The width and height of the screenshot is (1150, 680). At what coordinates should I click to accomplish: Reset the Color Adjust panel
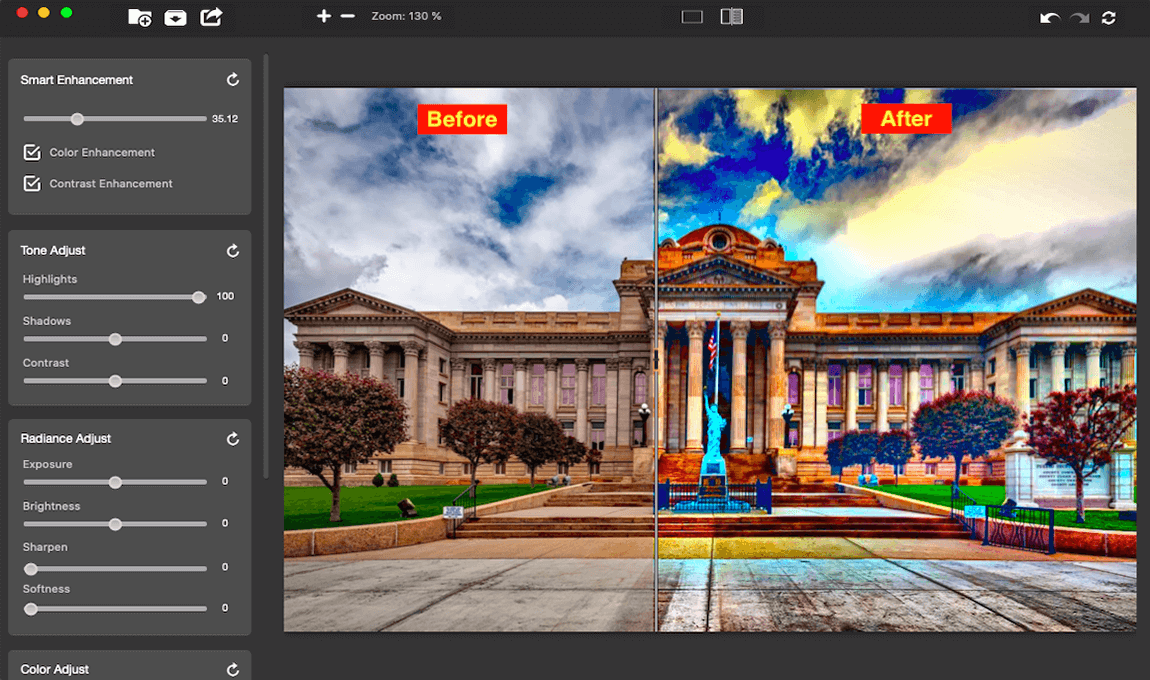[x=232, y=669]
